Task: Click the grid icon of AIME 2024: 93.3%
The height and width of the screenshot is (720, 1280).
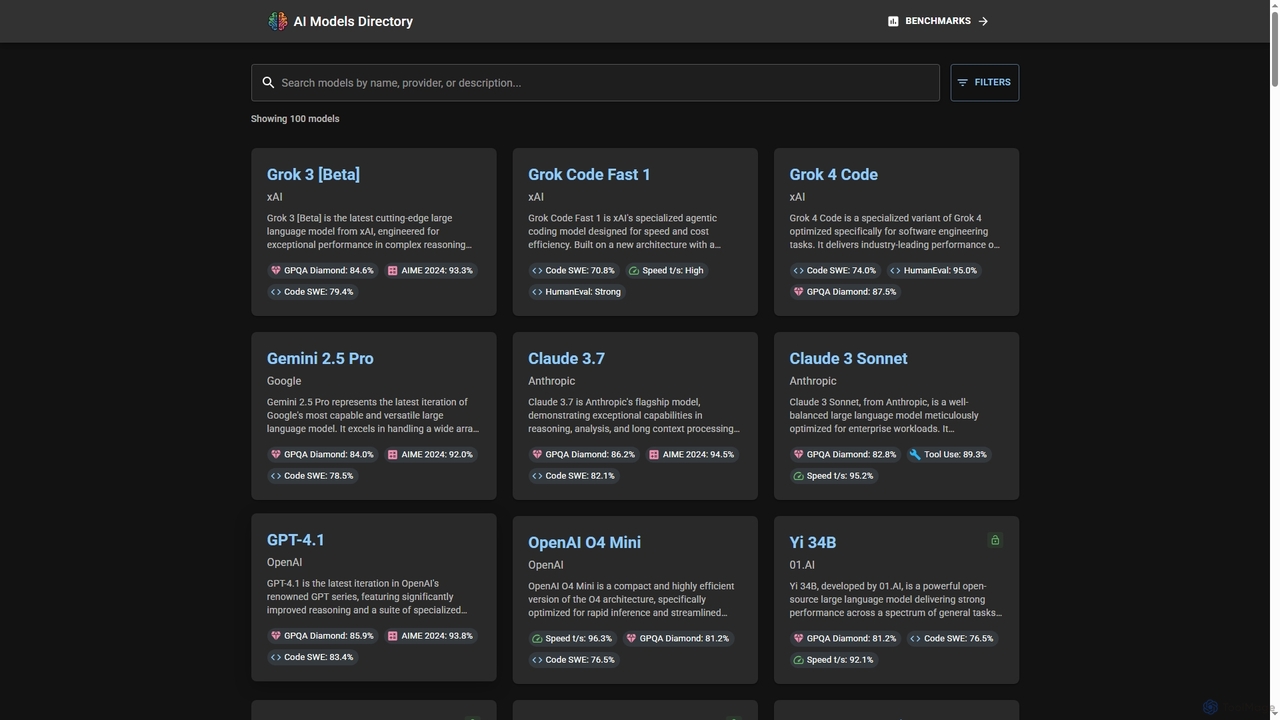Action: (393, 271)
